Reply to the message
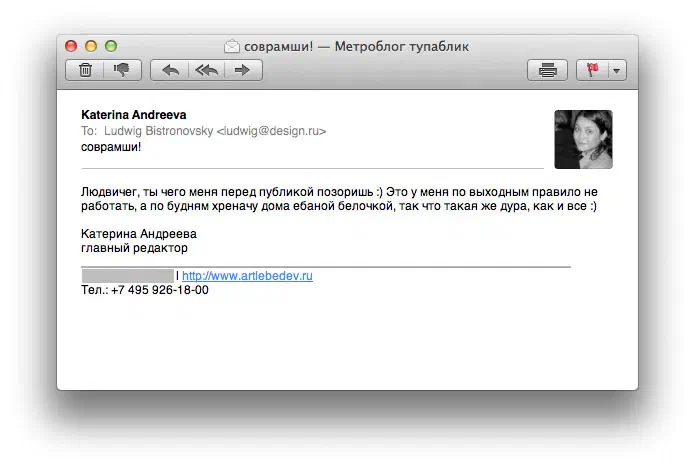695x469 pixels. [170, 70]
